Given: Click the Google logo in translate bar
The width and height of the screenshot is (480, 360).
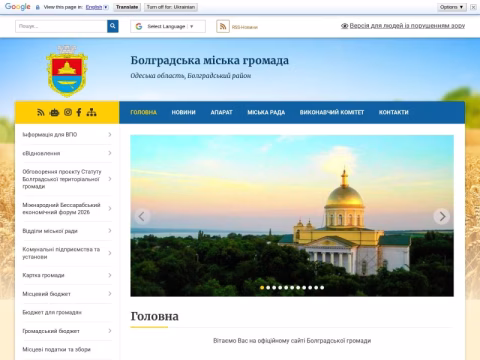Looking at the screenshot, I should (x=18, y=7).
